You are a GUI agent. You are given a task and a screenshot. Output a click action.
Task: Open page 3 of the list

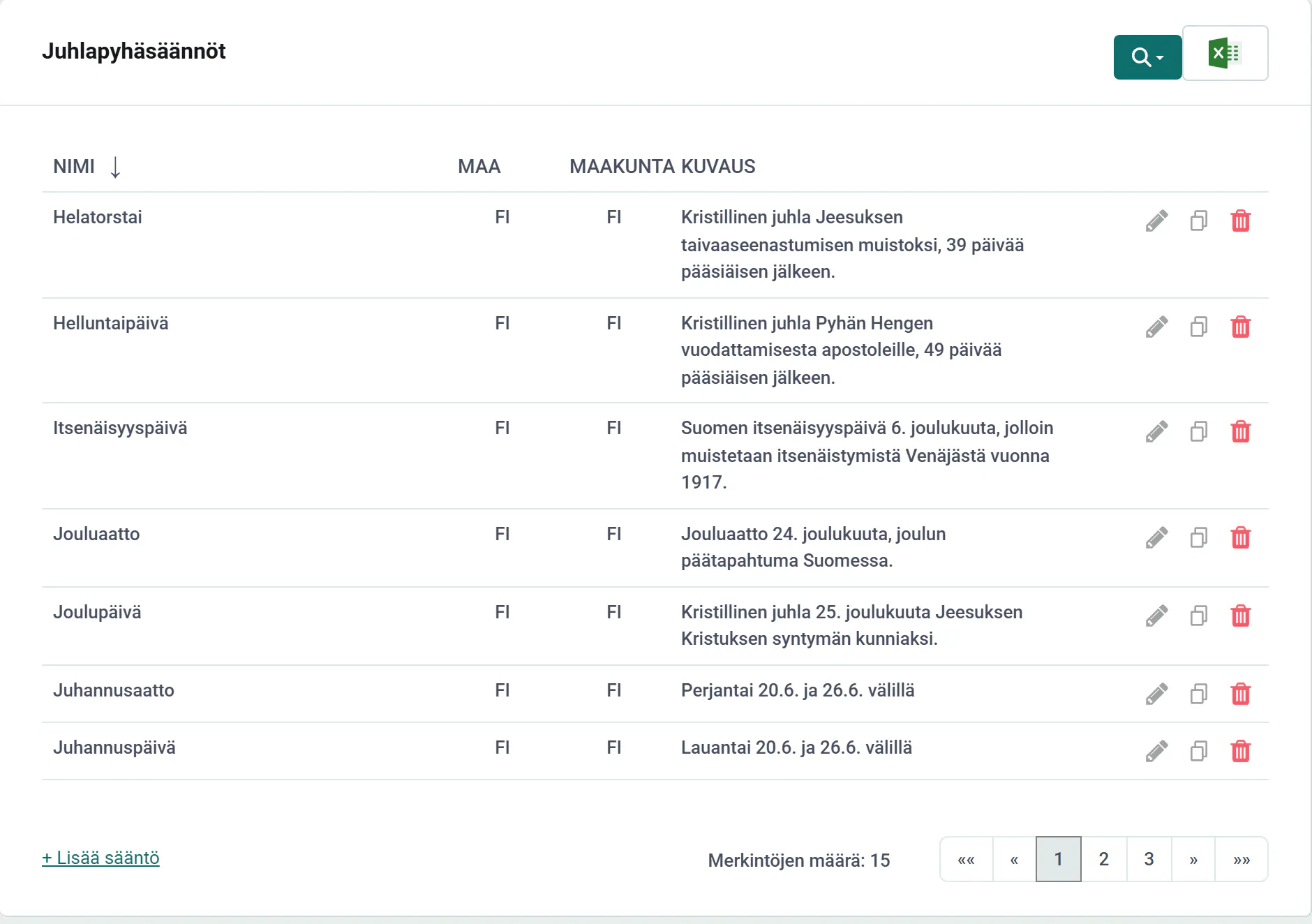point(1149,859)
